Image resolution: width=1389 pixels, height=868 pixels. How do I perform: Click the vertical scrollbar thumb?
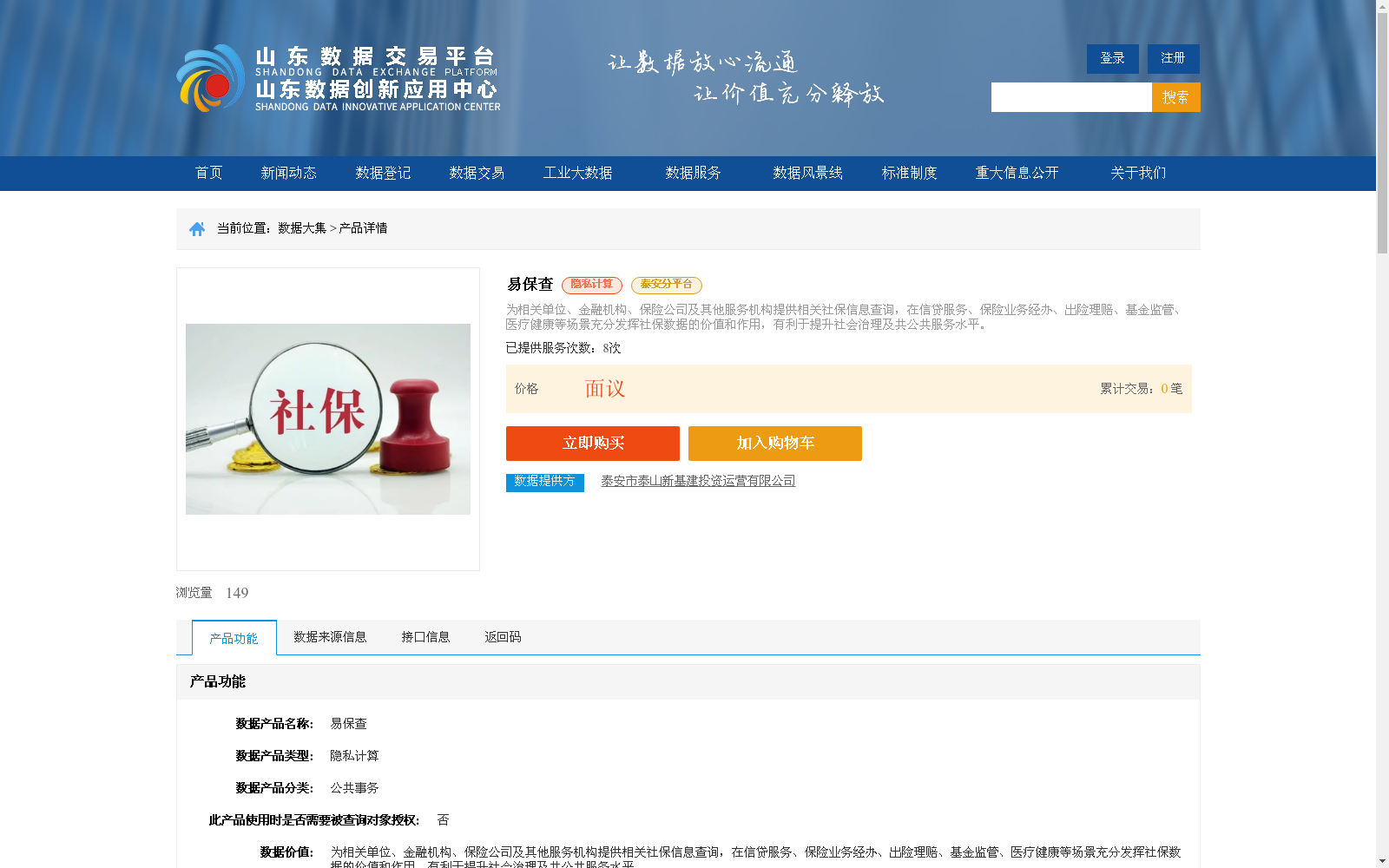(1382, 133)
